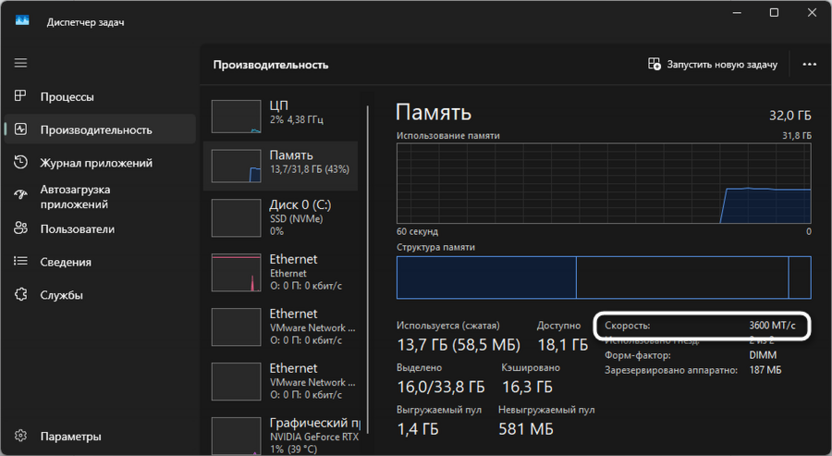Click the 31,8 ГБ graph maximum label
This screenshot has height=456, width=832.
(x=796, y=136)
